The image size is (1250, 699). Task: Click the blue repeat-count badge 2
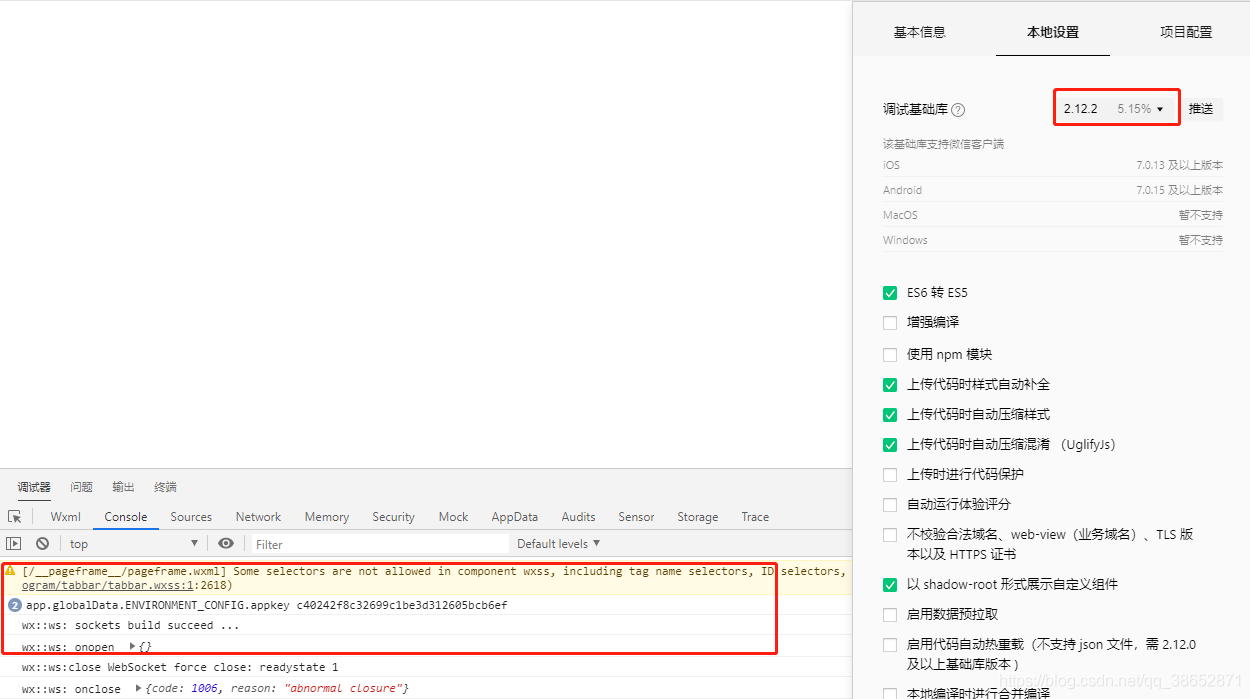pyautogui.click(x=15, y=605)
